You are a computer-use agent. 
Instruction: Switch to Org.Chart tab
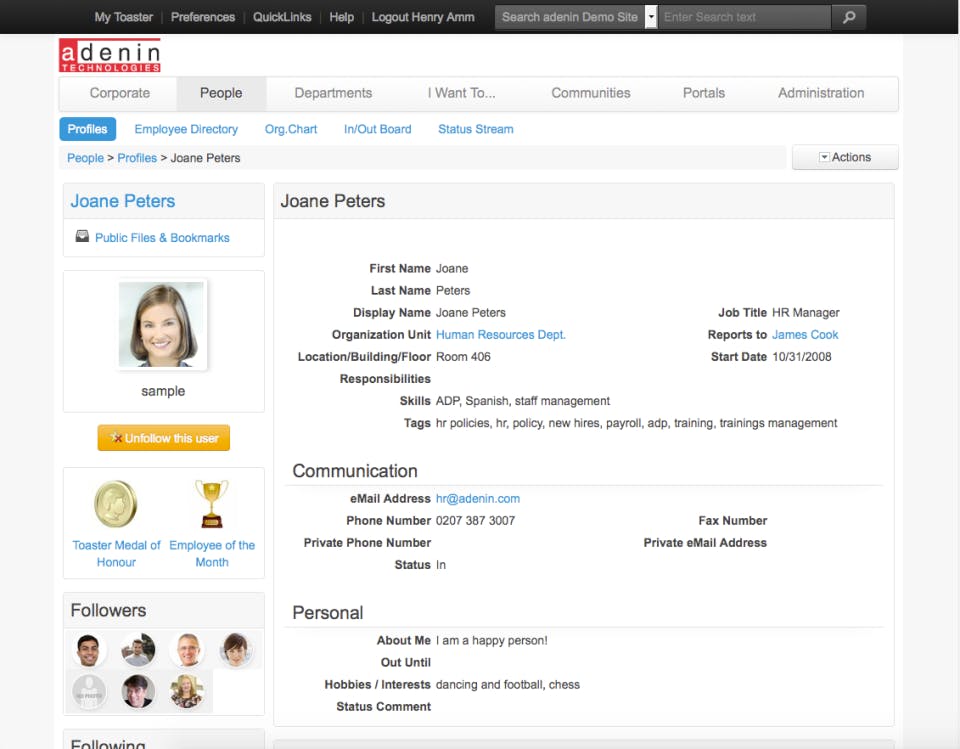click(x=291, y=129)
